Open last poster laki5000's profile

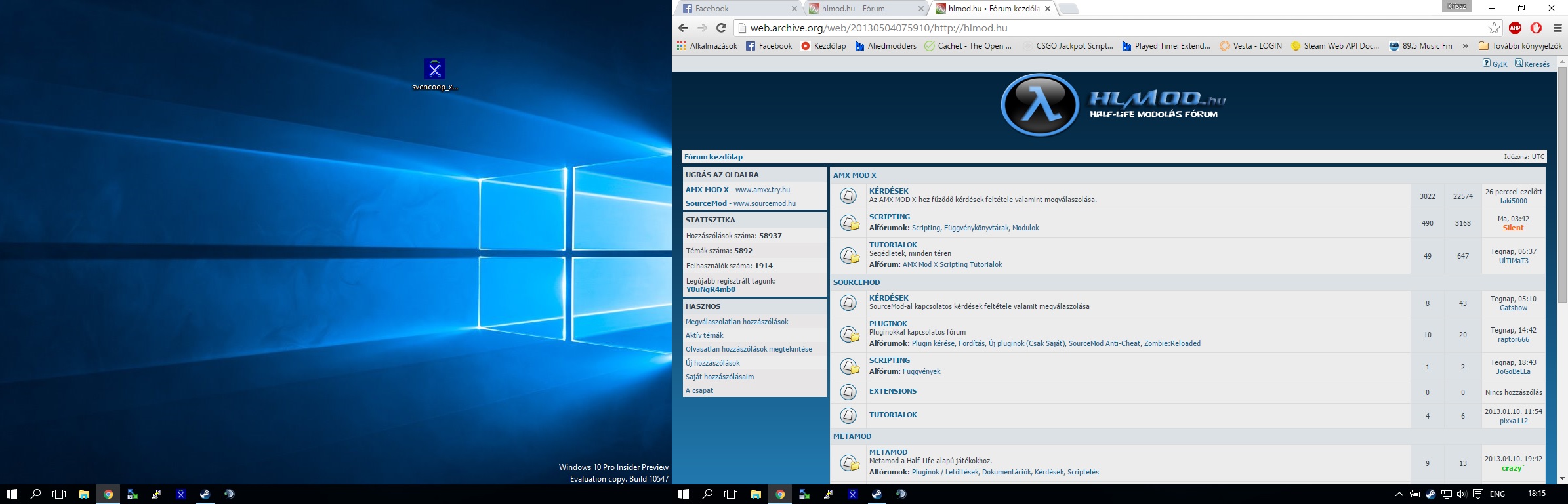1514,201
